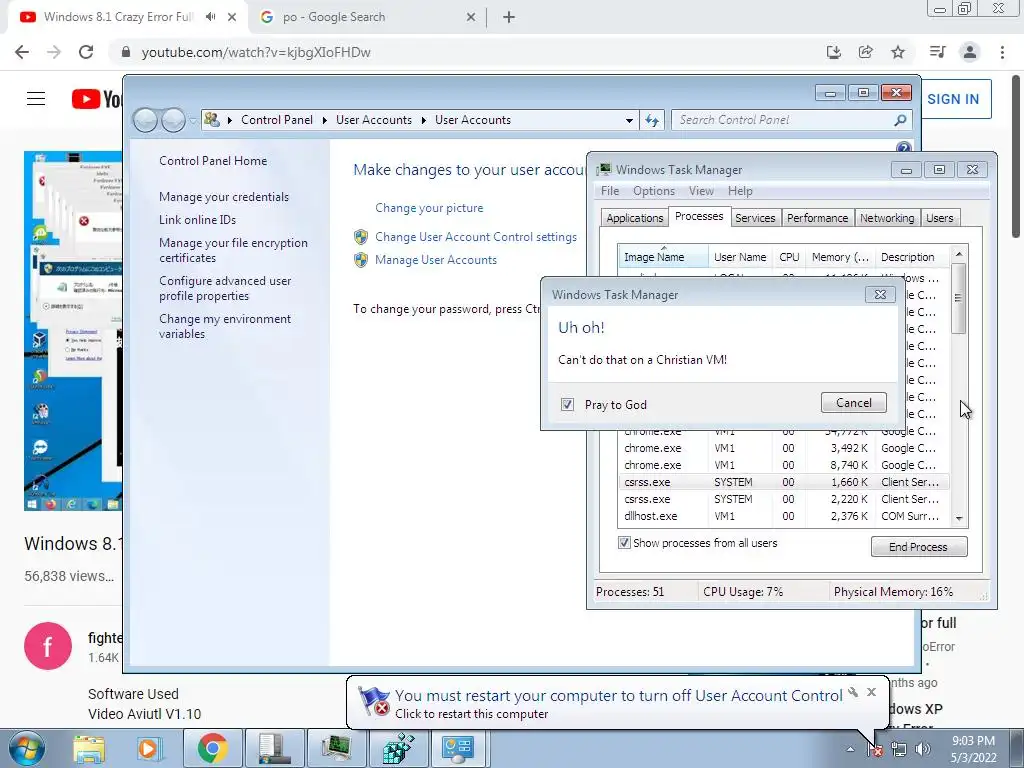This screenshot has width=1024, height=768.
Task: Reload the YouTube page
Action: (86, 52)
